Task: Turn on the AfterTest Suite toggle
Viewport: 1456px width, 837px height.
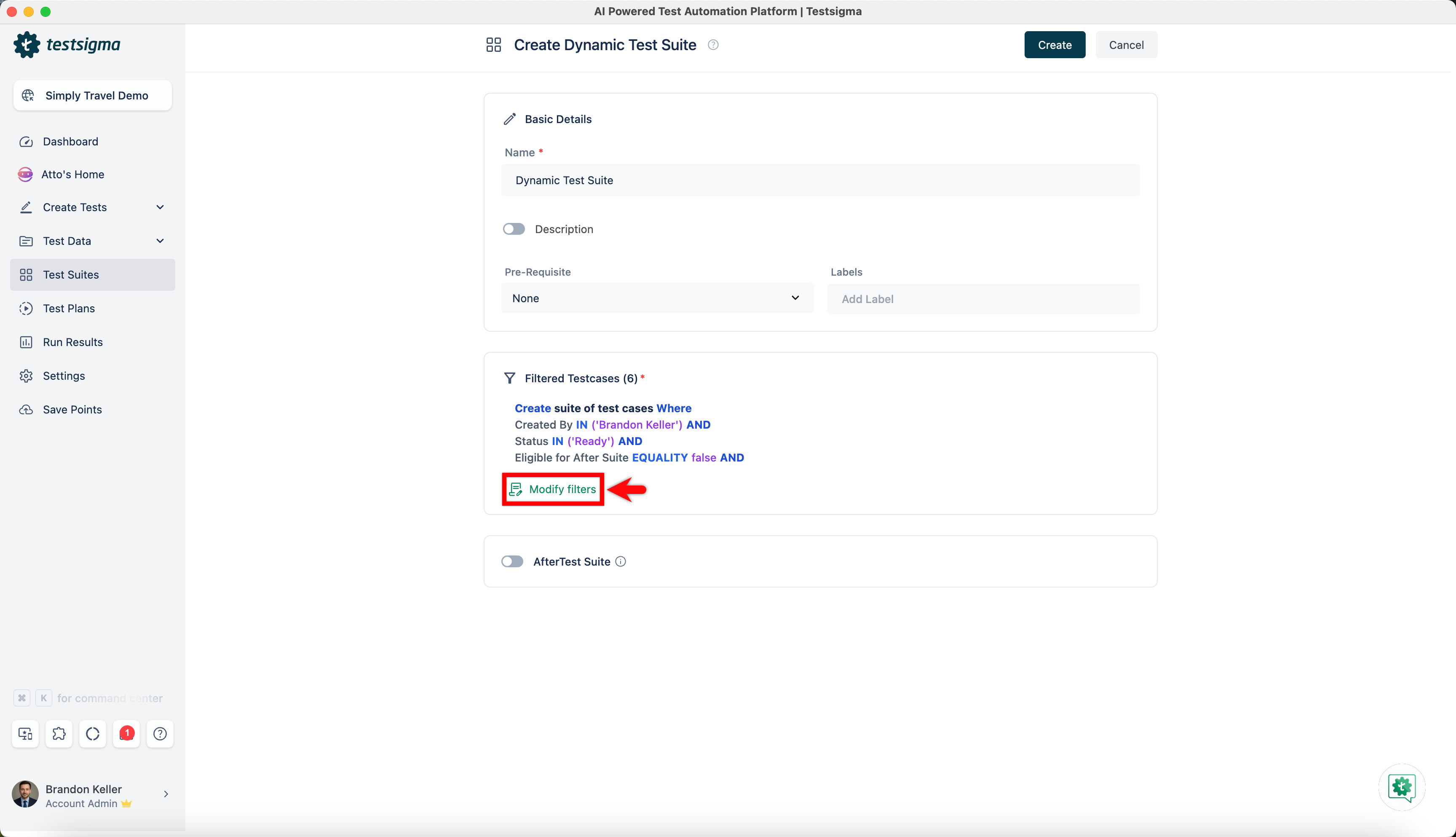Action: click(512, 562)
